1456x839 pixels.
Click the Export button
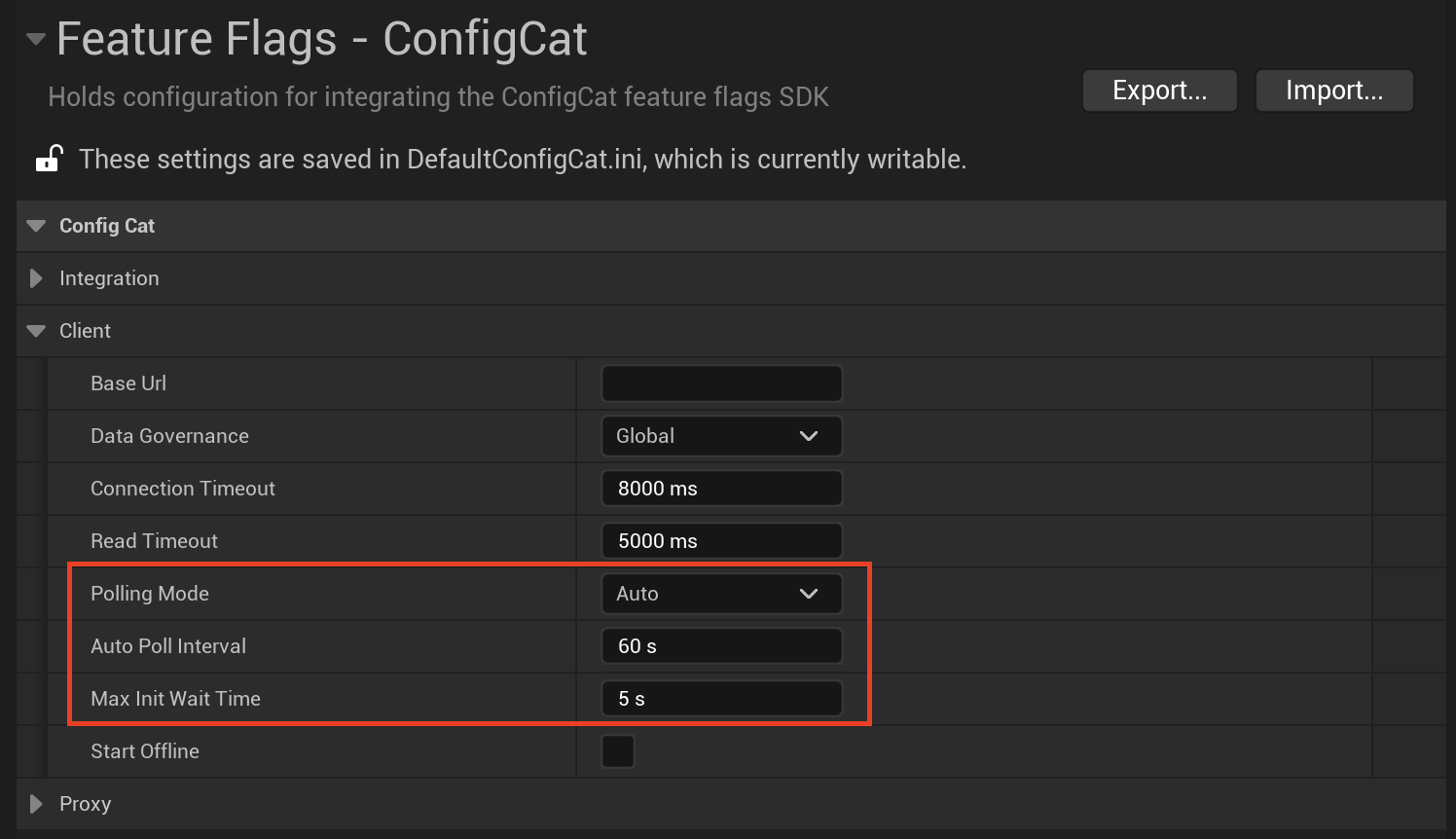[1159, 90]
